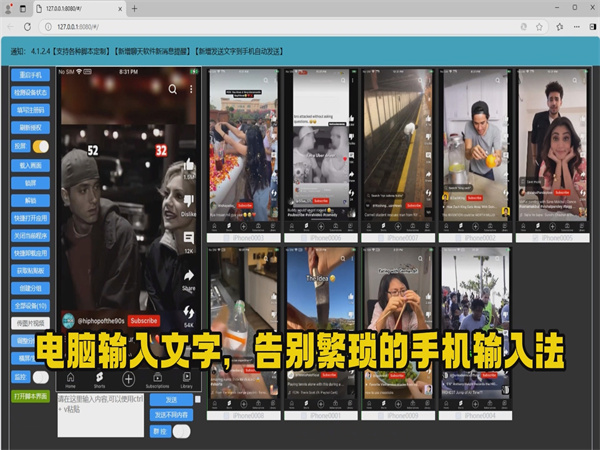
Task: Toggle the 群控 group control switch
Action: click(x=183, y=431)
